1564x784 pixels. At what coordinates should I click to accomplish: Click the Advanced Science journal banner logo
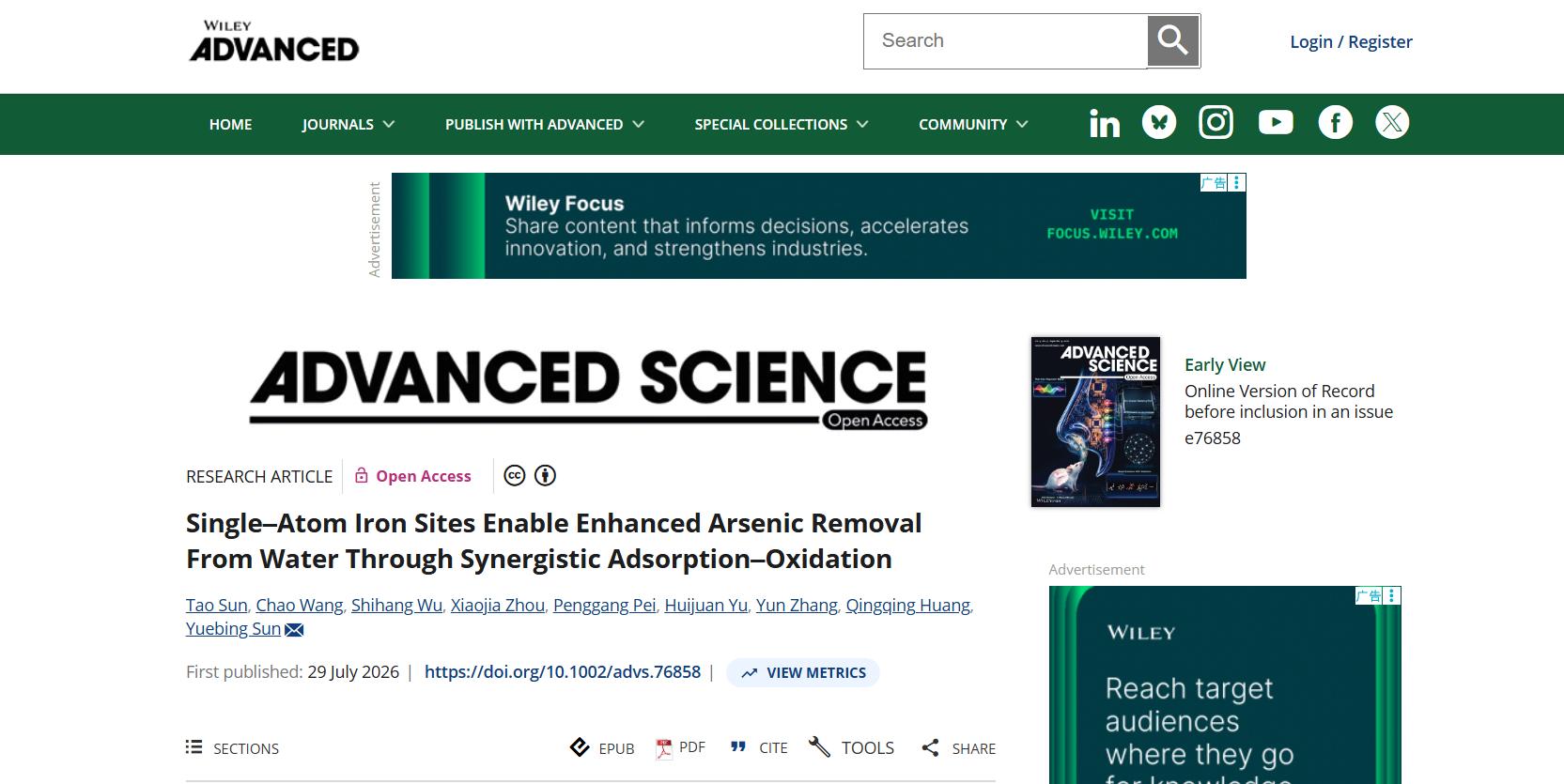pyautogui.click(x=588, y=389)
